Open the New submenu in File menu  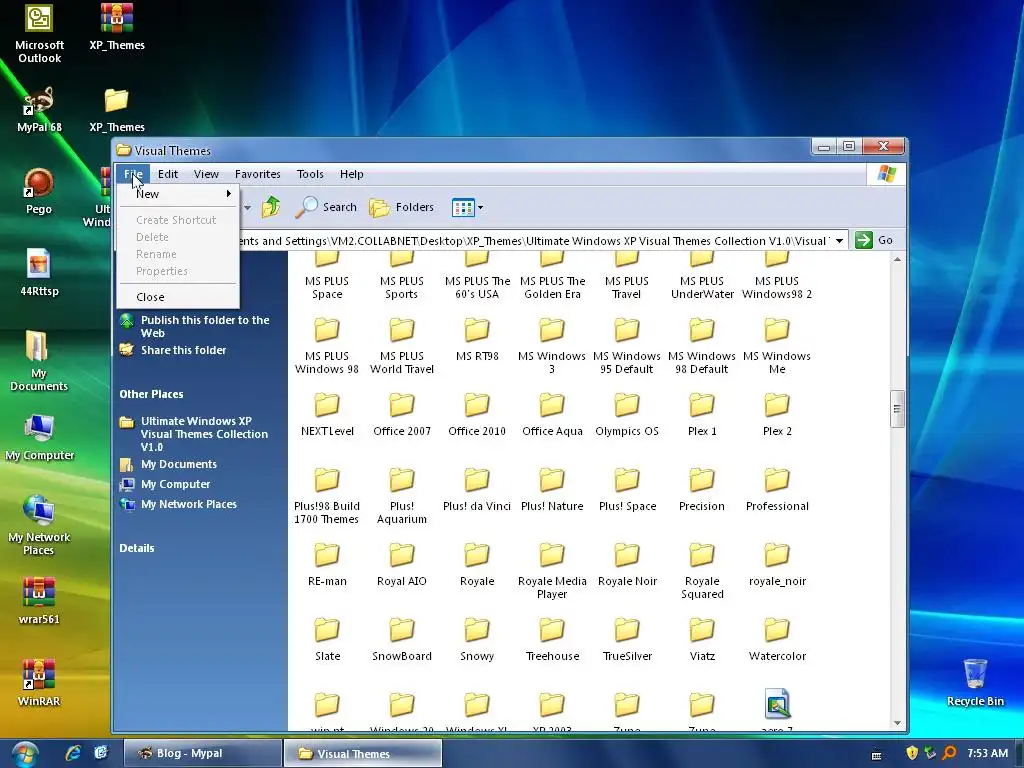pyautogui.click(x=178, y=194)
